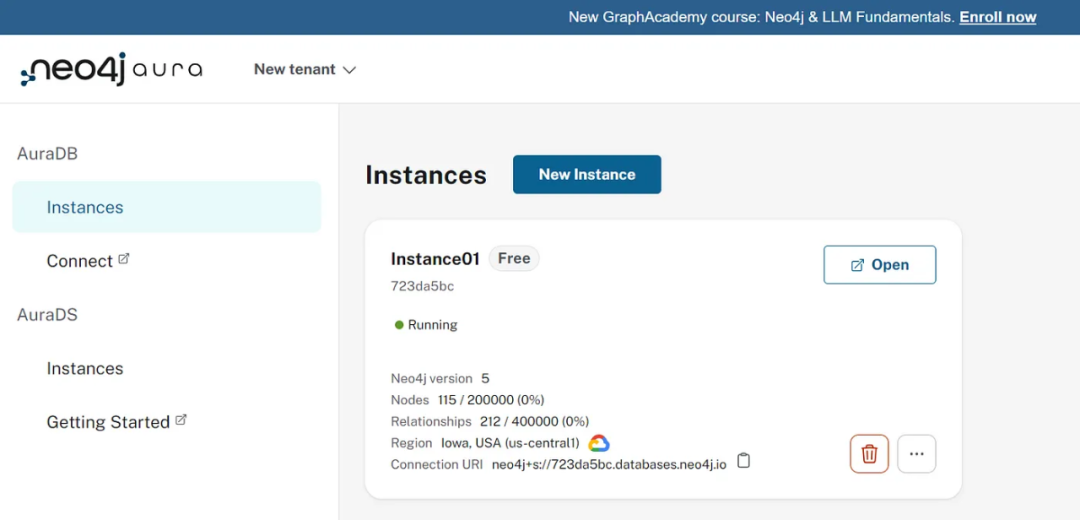The image size is (1080, 520).
Task: Select AuraDS Instances in sidebar
Action: click(85, 368)
